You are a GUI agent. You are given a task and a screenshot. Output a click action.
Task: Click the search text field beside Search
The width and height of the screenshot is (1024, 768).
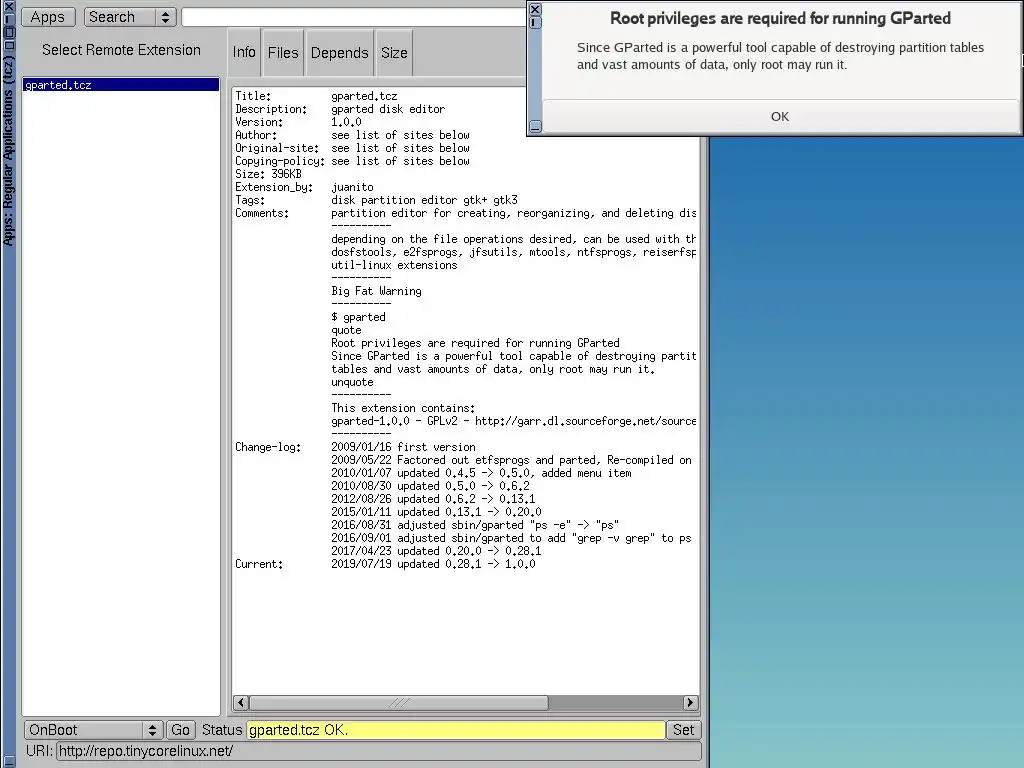pyautogui.click(x=353, y=17)
